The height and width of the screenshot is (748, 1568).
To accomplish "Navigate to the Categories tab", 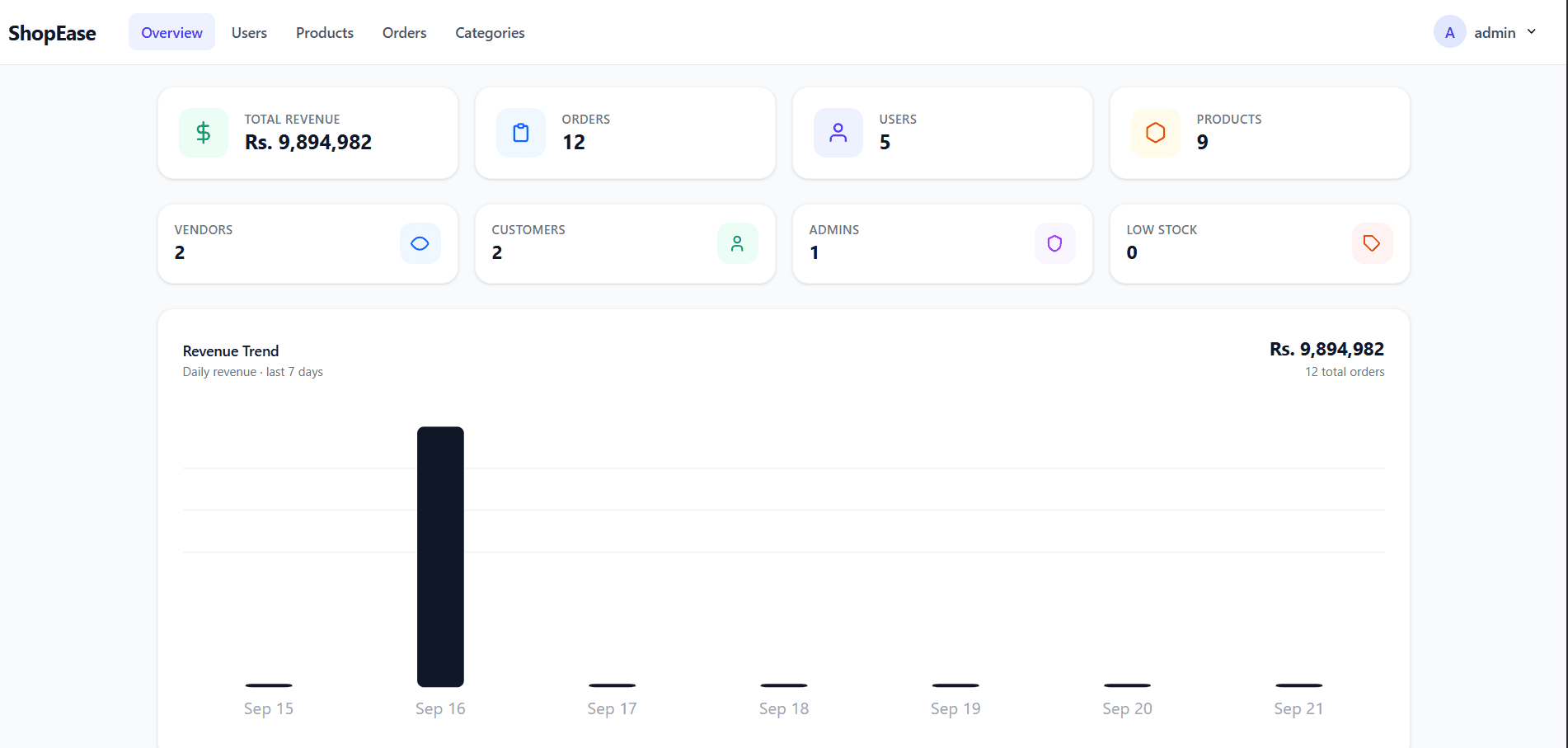I will click(490, 32).
